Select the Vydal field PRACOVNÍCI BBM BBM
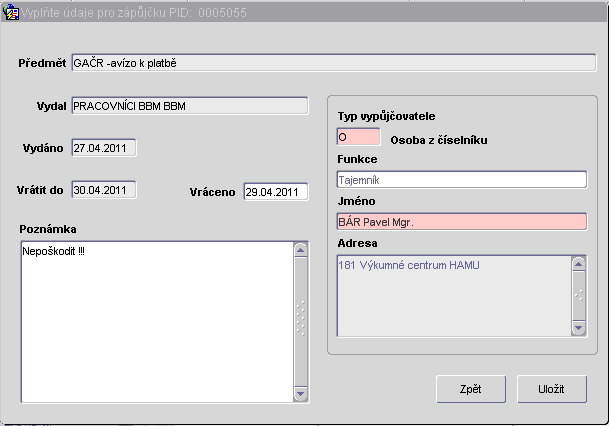Viewport: 609px width, 426px height. (190, 106)
